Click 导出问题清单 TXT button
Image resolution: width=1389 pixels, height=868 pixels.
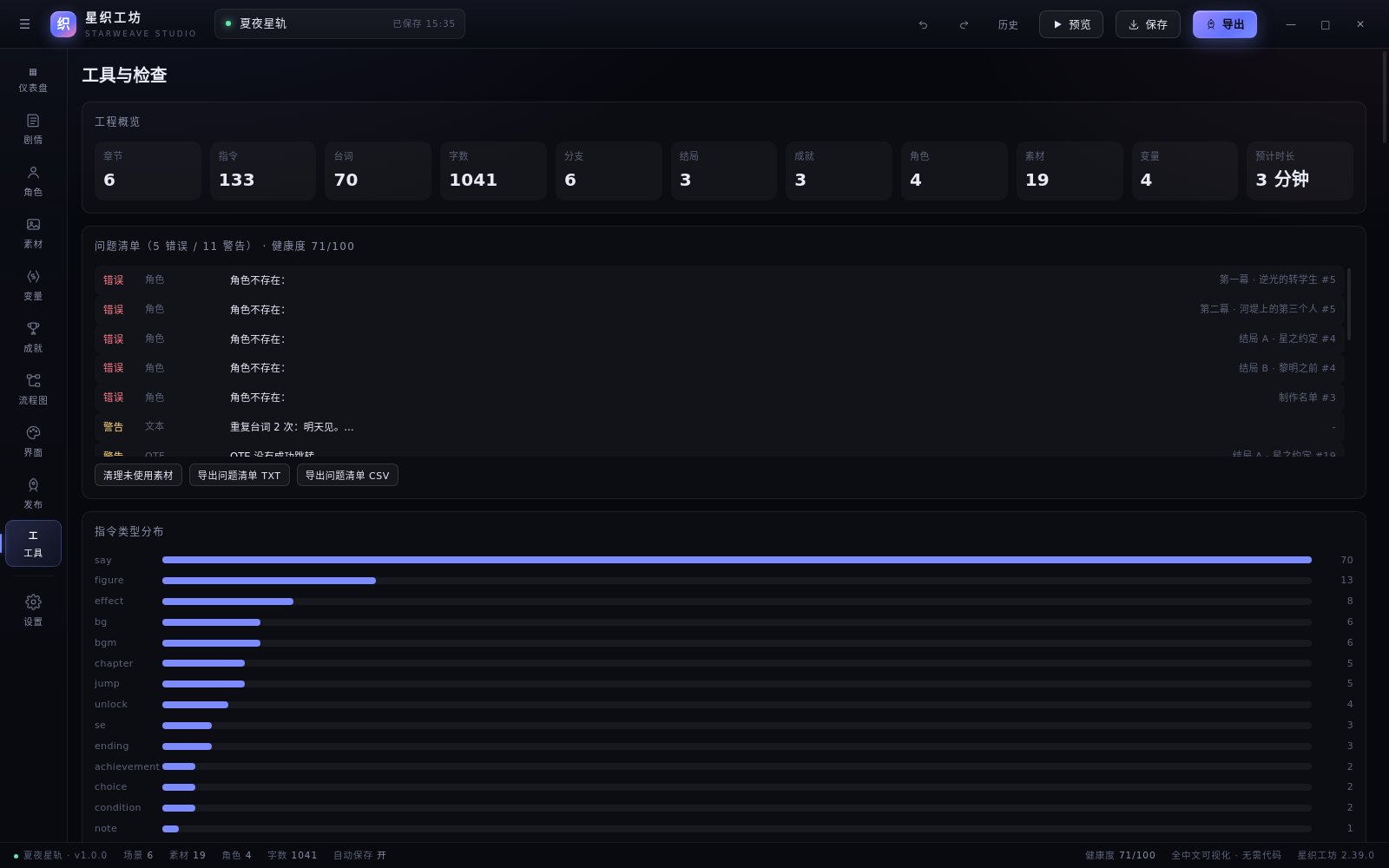pos(240,475)
